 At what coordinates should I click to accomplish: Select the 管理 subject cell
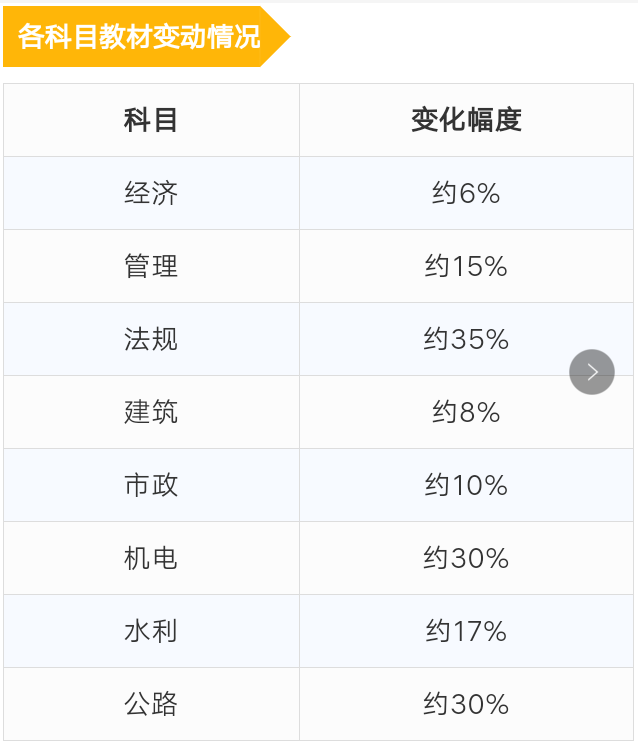click(x=151, y=266)
